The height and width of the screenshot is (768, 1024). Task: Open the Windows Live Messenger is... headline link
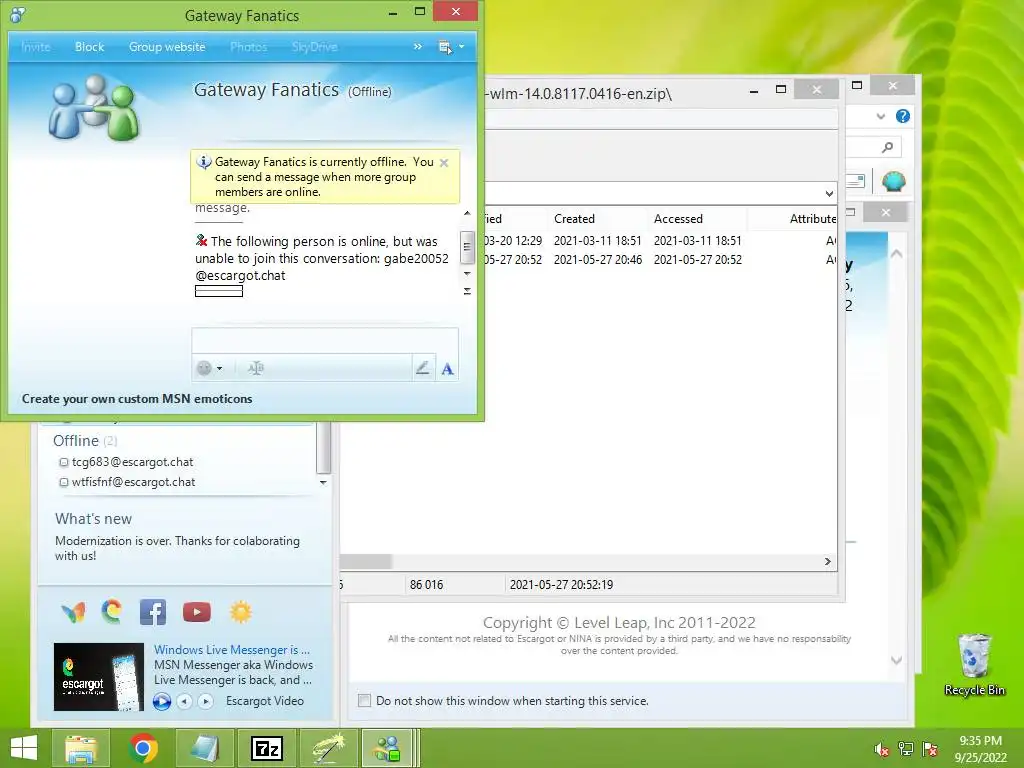coord(232,650)
